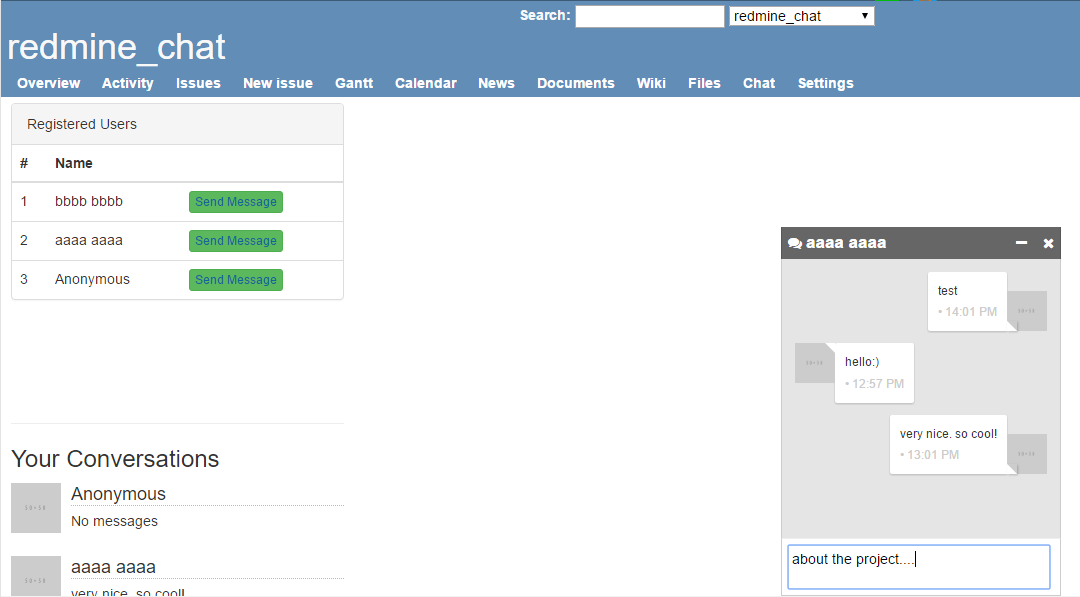The width and height of the screenshot is (1080, 597).
Task: Click the Registered Users panel heading
Action: point(178,124)
